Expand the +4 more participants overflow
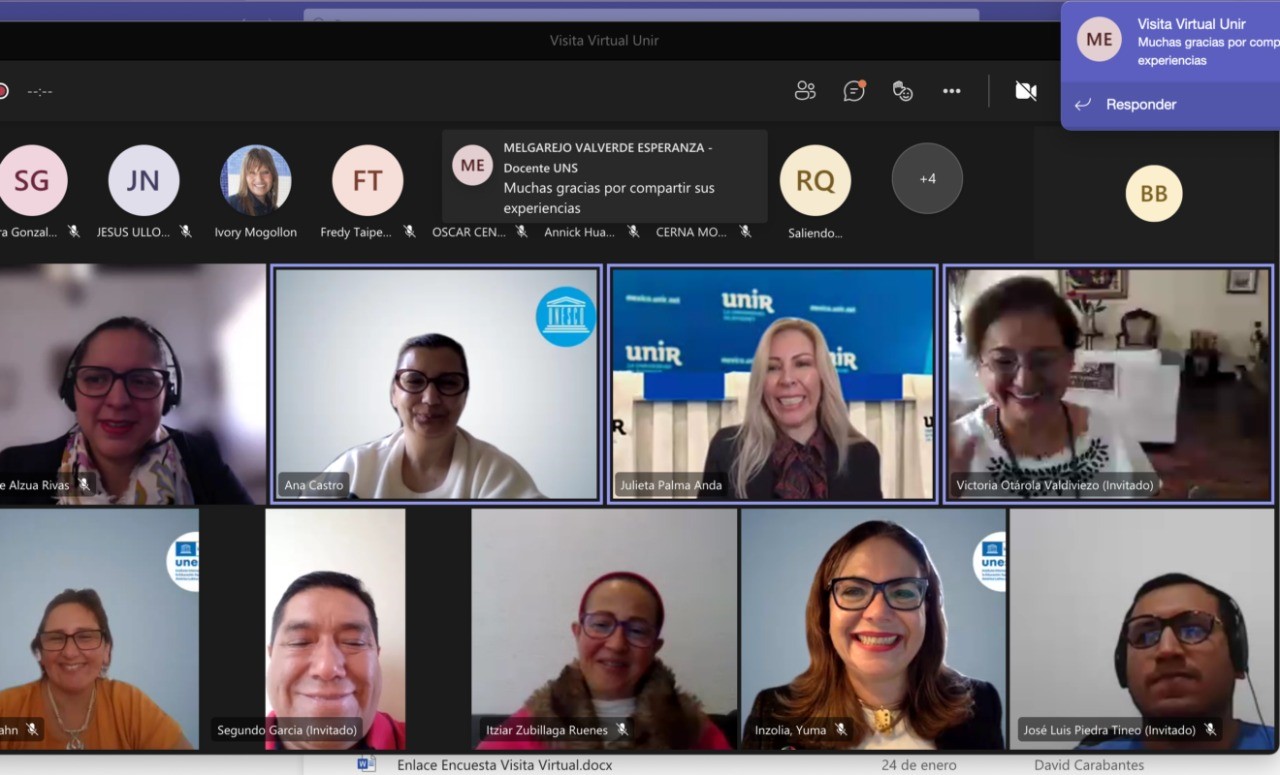The width and height of the screenshot is (1280, 775). pos(927,179)
